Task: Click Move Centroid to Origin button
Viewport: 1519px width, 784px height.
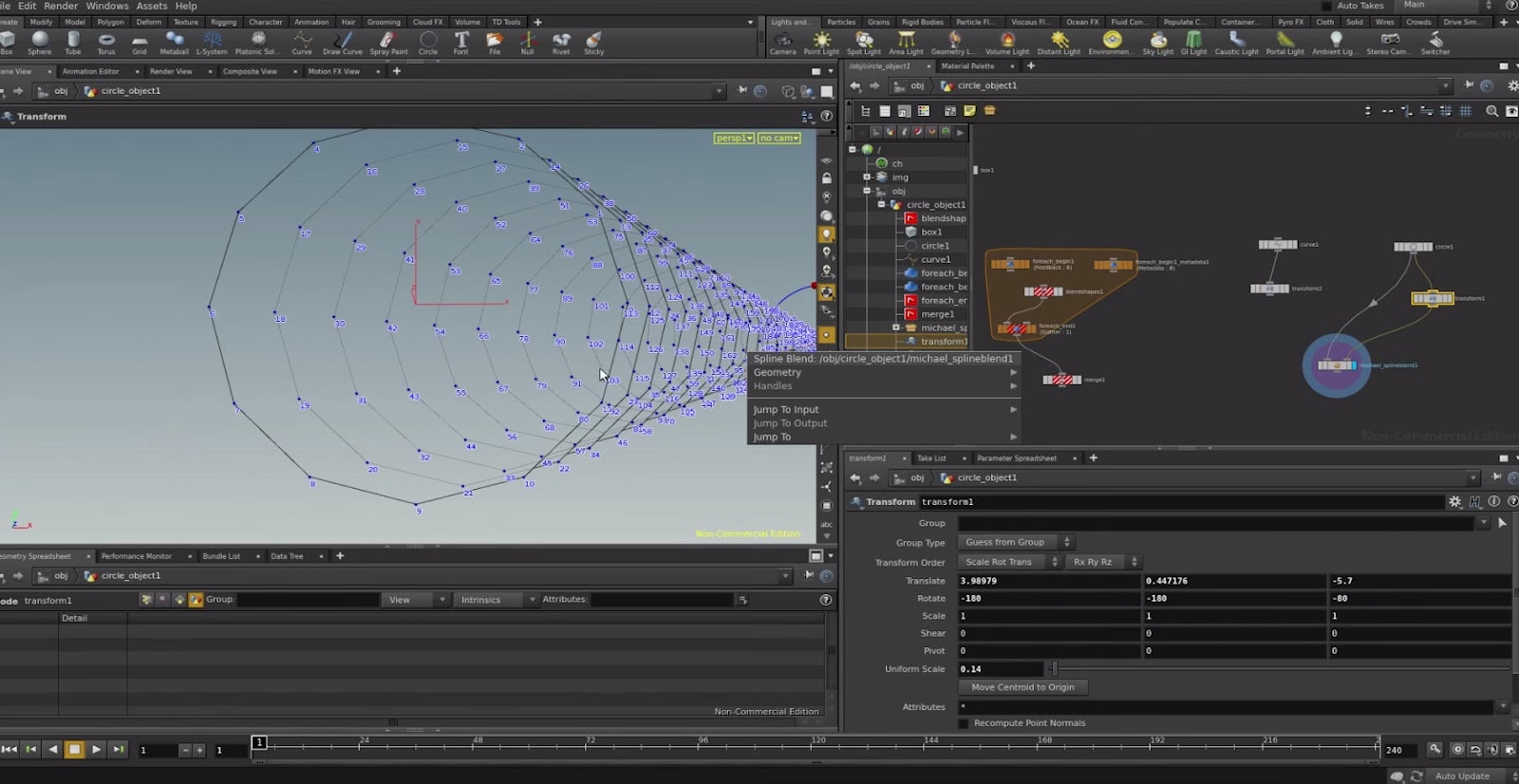Action: [1022, 687]
